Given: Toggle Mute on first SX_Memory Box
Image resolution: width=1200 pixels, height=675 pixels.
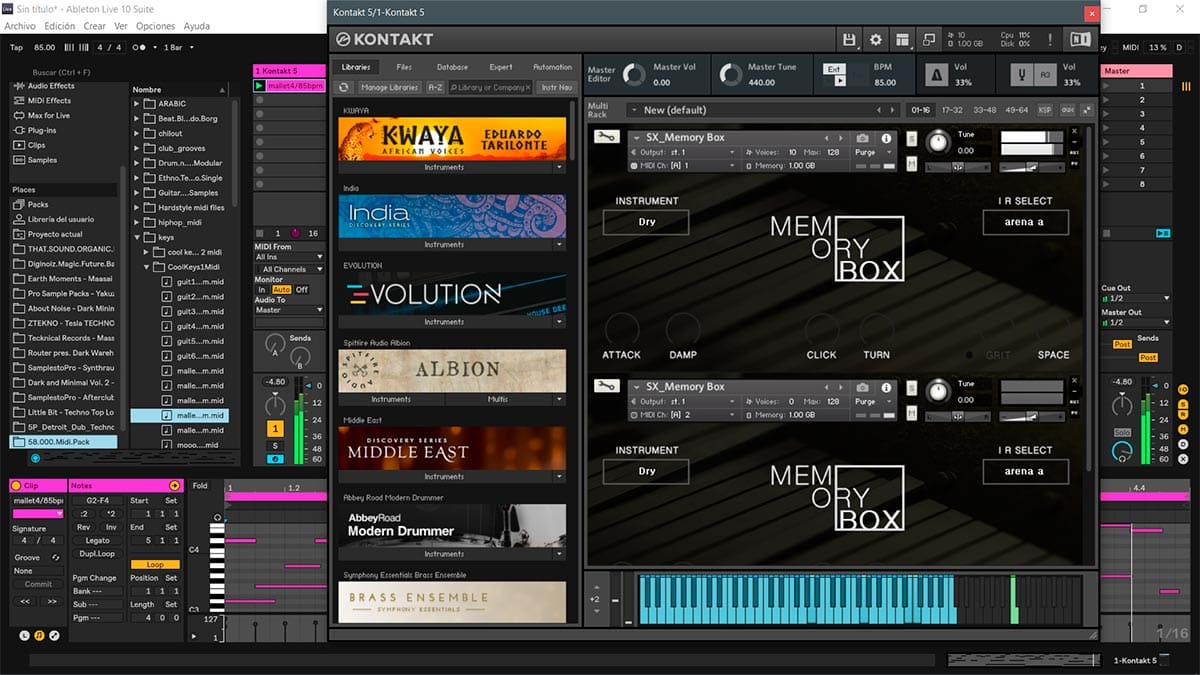Looking at the screenshot, I should click(912, 164).
